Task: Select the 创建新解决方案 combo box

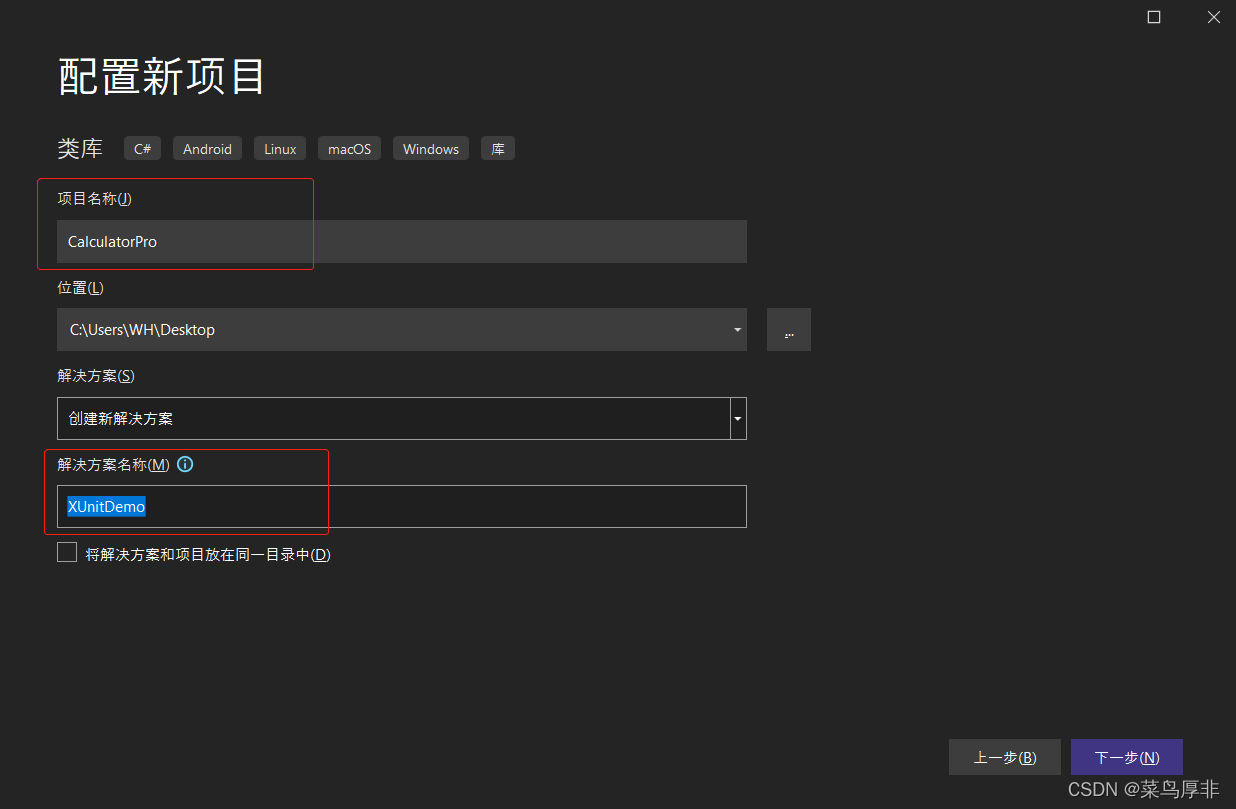Action: (x=402, y=418)
